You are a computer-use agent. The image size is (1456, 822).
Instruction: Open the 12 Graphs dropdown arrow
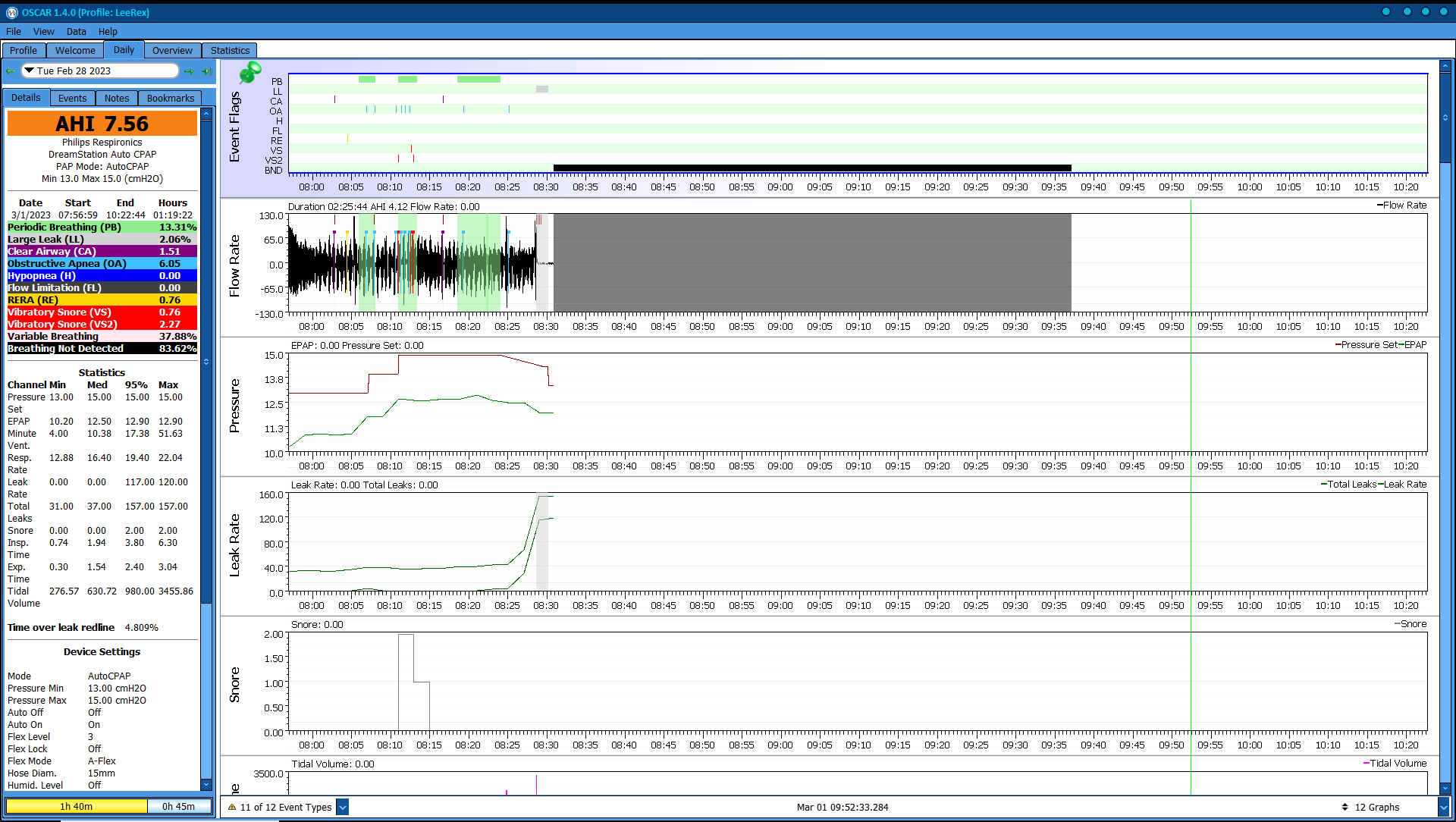click(x=1443, y=807)
